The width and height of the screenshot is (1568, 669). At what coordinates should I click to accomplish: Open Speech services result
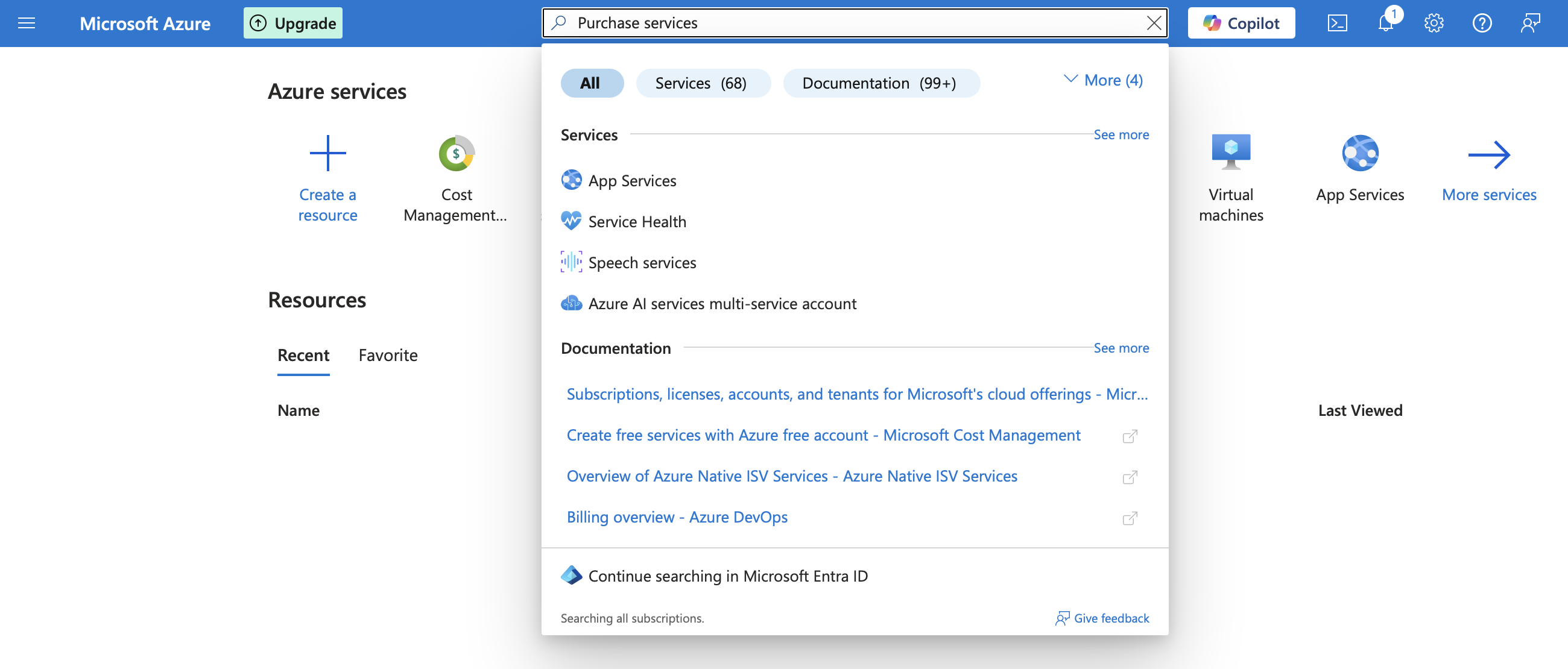629,262
